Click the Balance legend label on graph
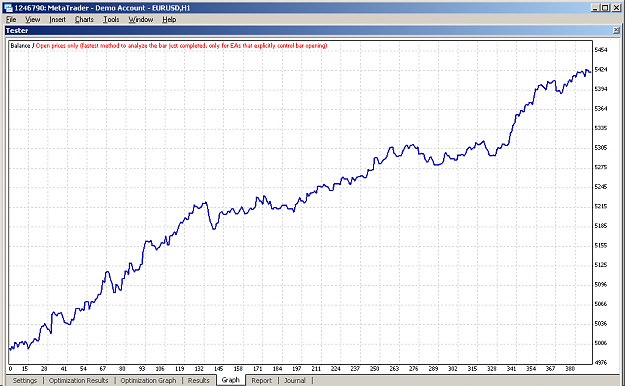This screenshot has width=625, height=386. [20, 46]
